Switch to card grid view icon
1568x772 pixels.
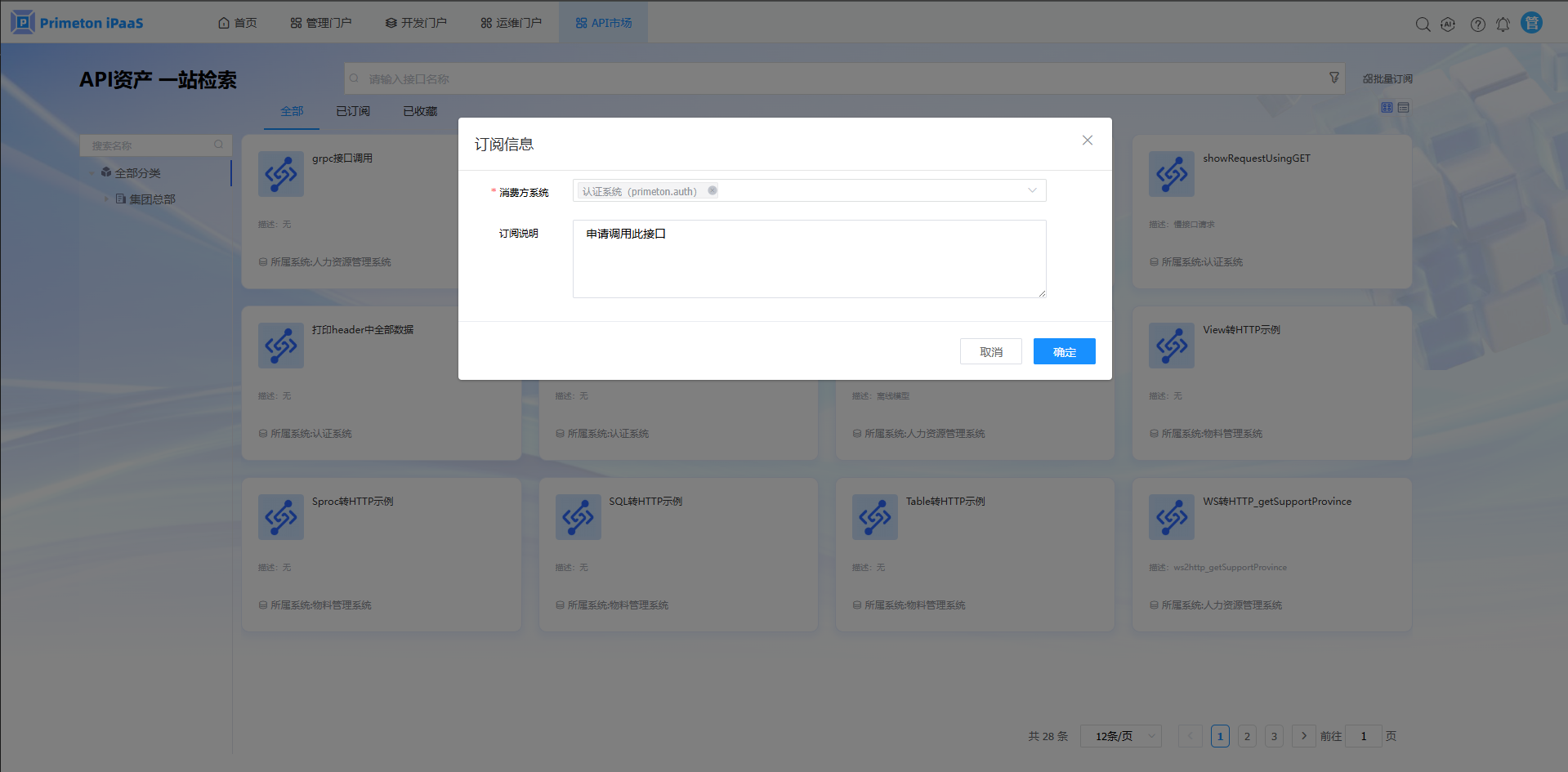[x=1387, y=108]
